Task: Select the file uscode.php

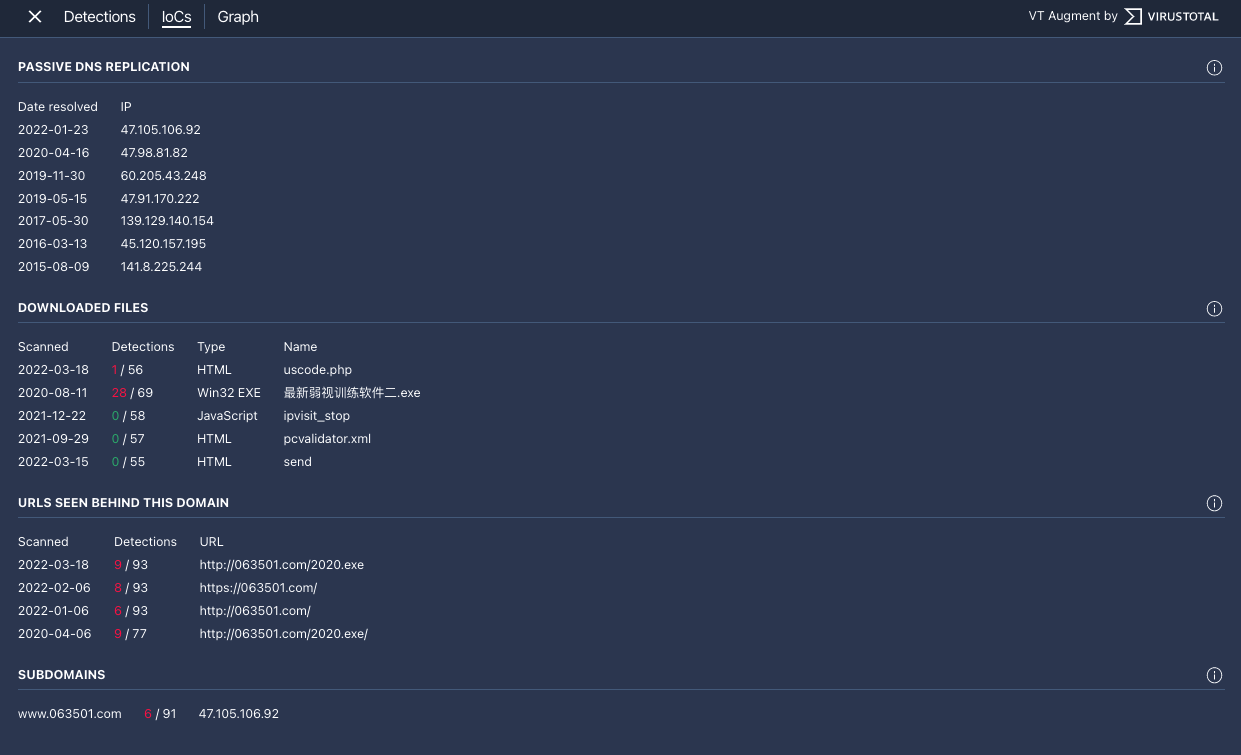Action: tap(317, 369)
